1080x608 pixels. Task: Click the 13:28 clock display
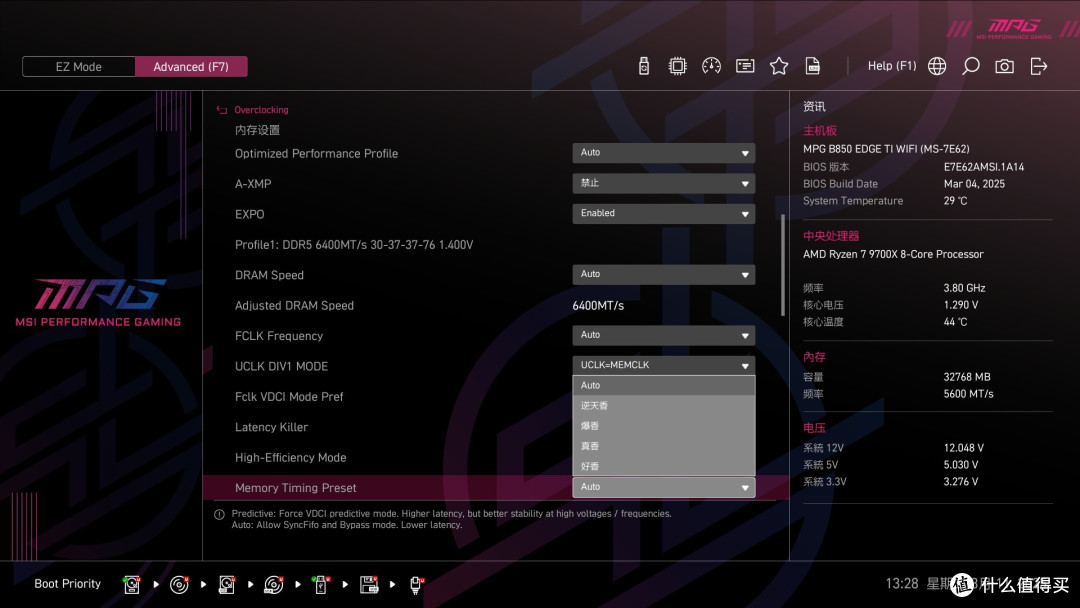902,584
